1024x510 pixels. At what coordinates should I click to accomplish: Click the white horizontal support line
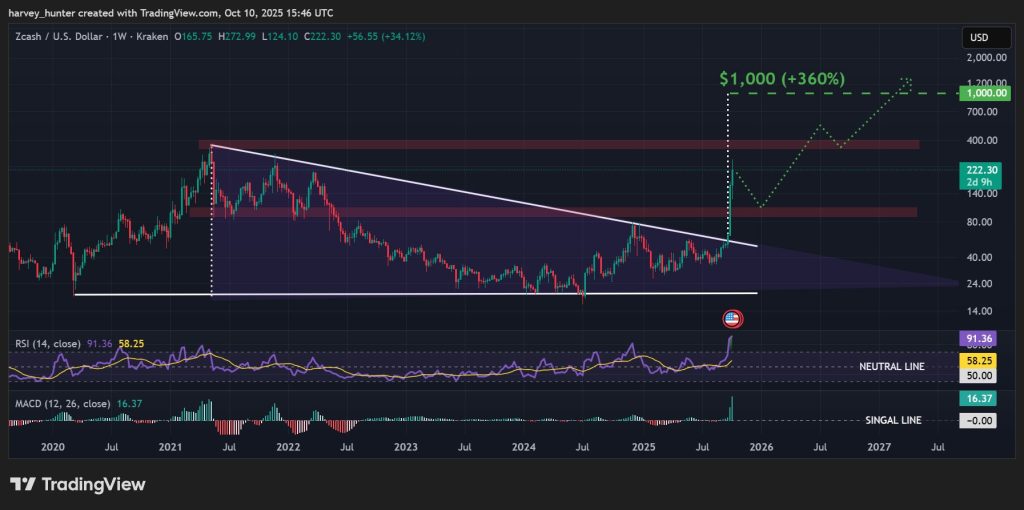point(400,294)
